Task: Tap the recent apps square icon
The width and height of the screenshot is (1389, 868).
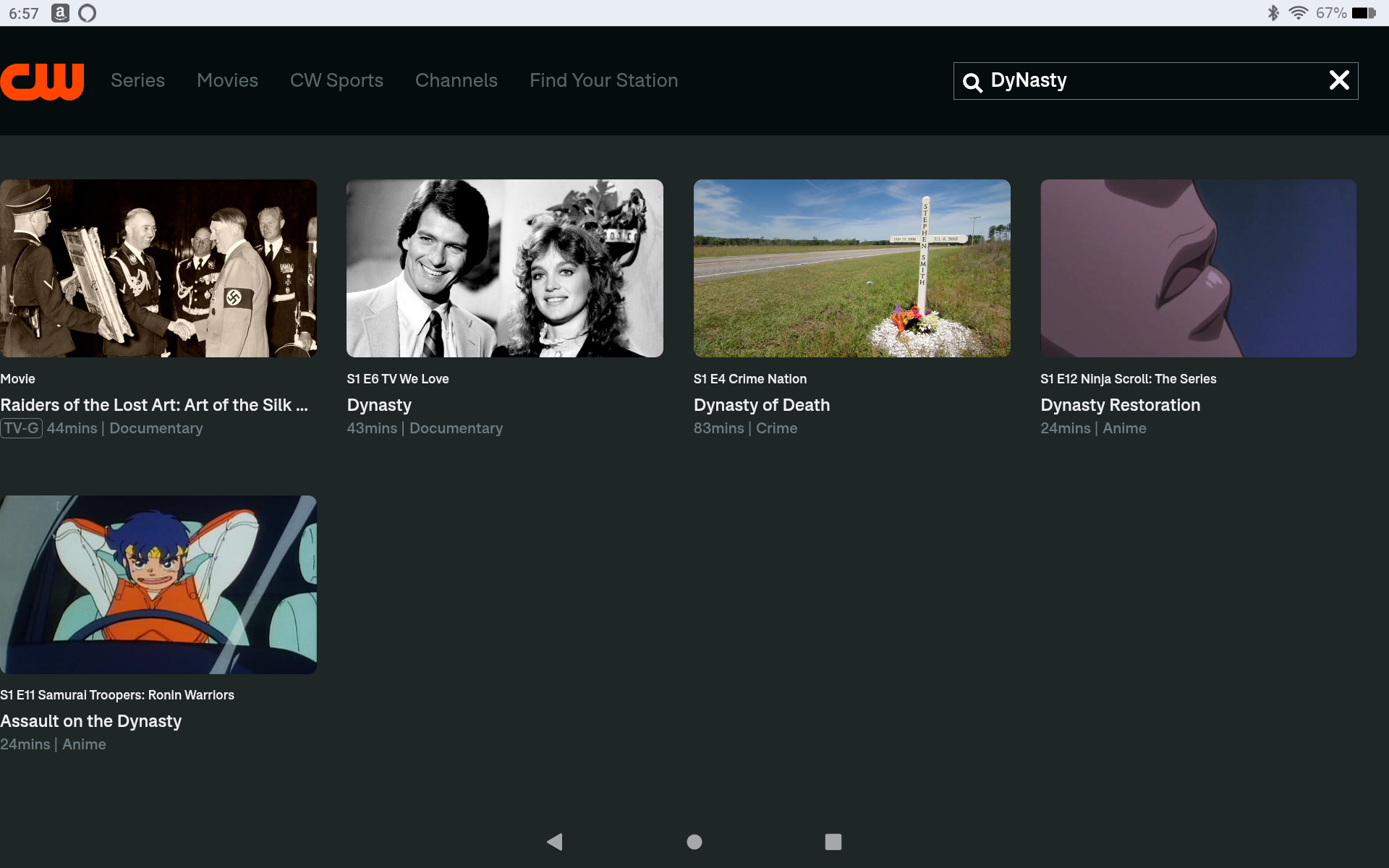Action: (x=833, y=841)
